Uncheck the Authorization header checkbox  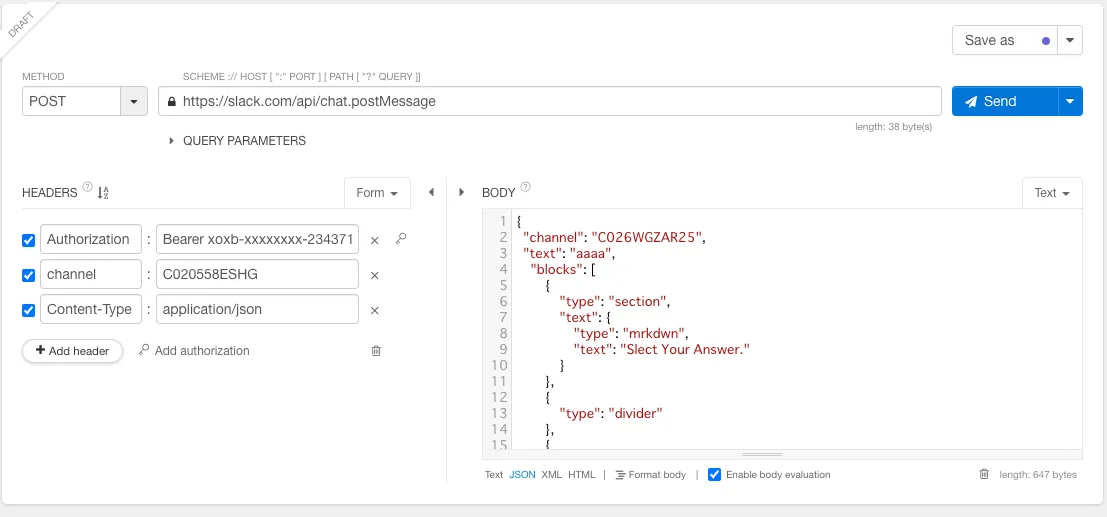point(29,240)
